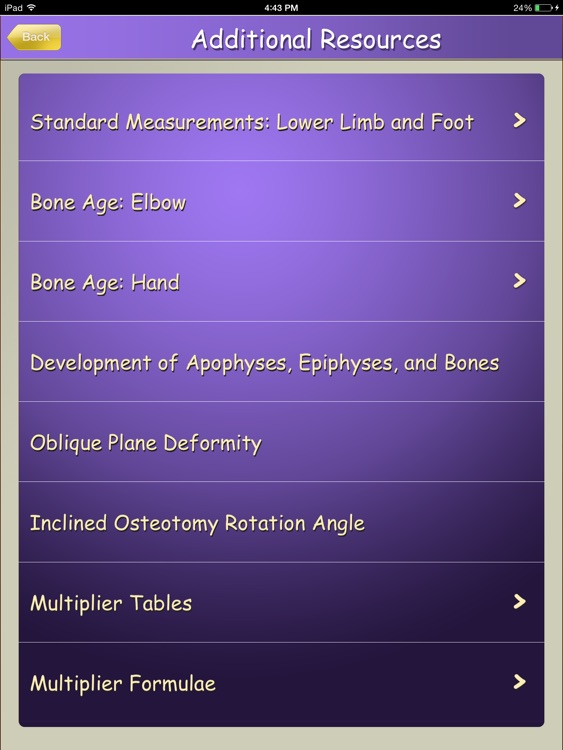
Task: Tap the battery icon in status bar
Action: [x=544, y=8]
